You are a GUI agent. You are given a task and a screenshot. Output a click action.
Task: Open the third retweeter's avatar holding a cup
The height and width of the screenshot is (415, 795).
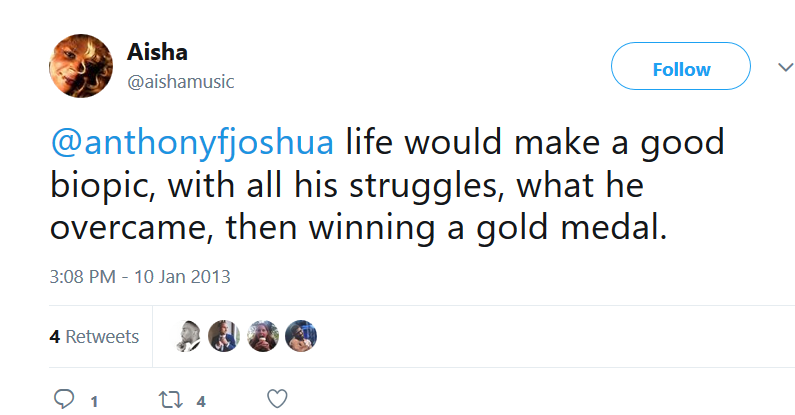point(263,336)
